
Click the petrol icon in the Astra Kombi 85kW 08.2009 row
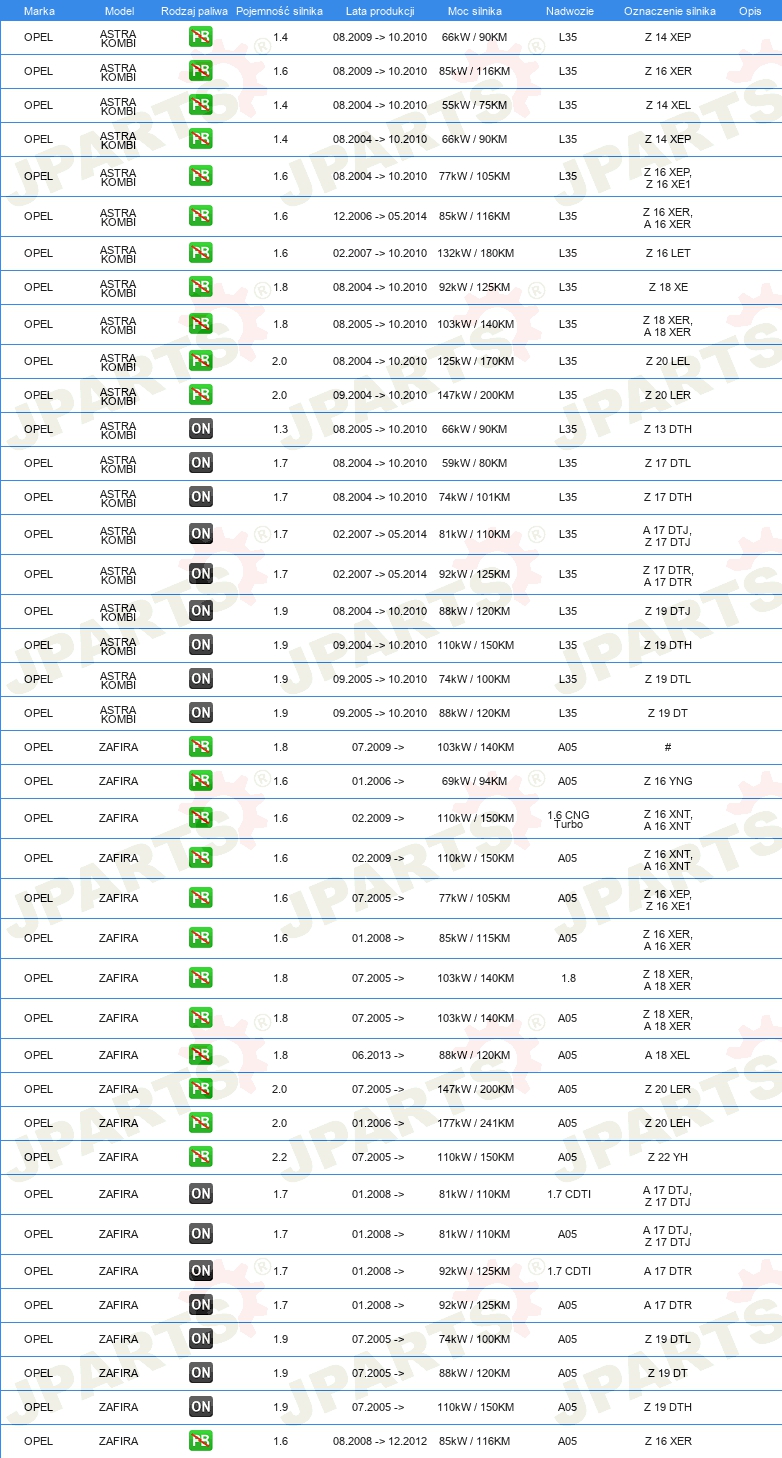(201, 71)
